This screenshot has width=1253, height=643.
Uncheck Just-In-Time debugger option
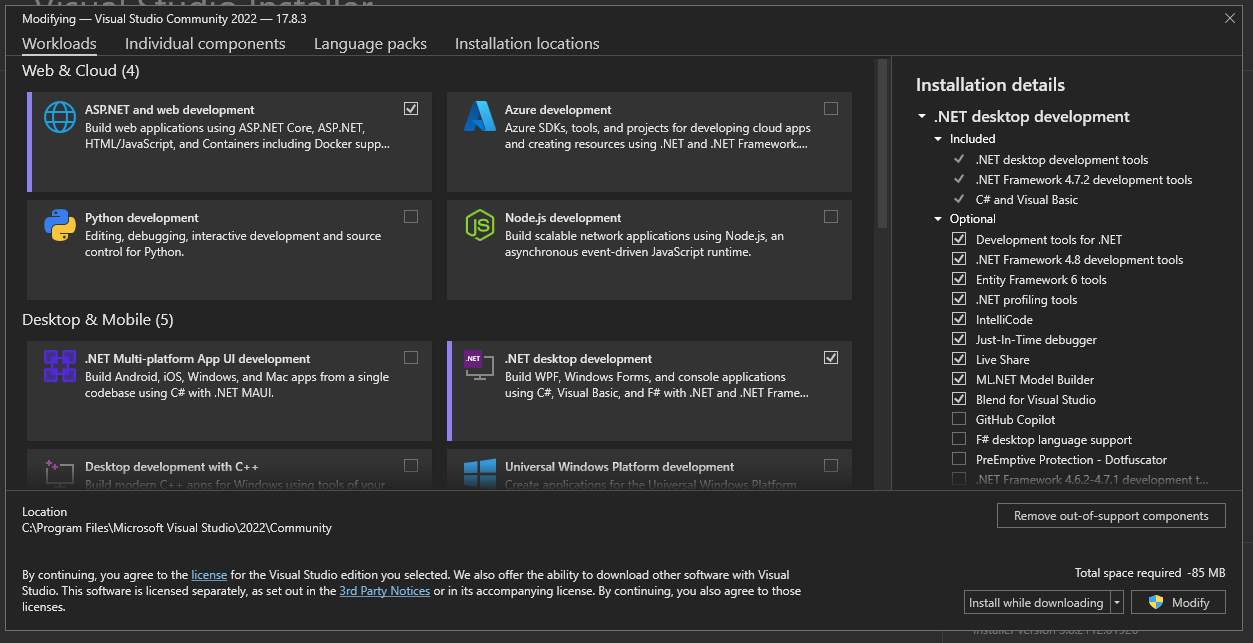point(959,339)
